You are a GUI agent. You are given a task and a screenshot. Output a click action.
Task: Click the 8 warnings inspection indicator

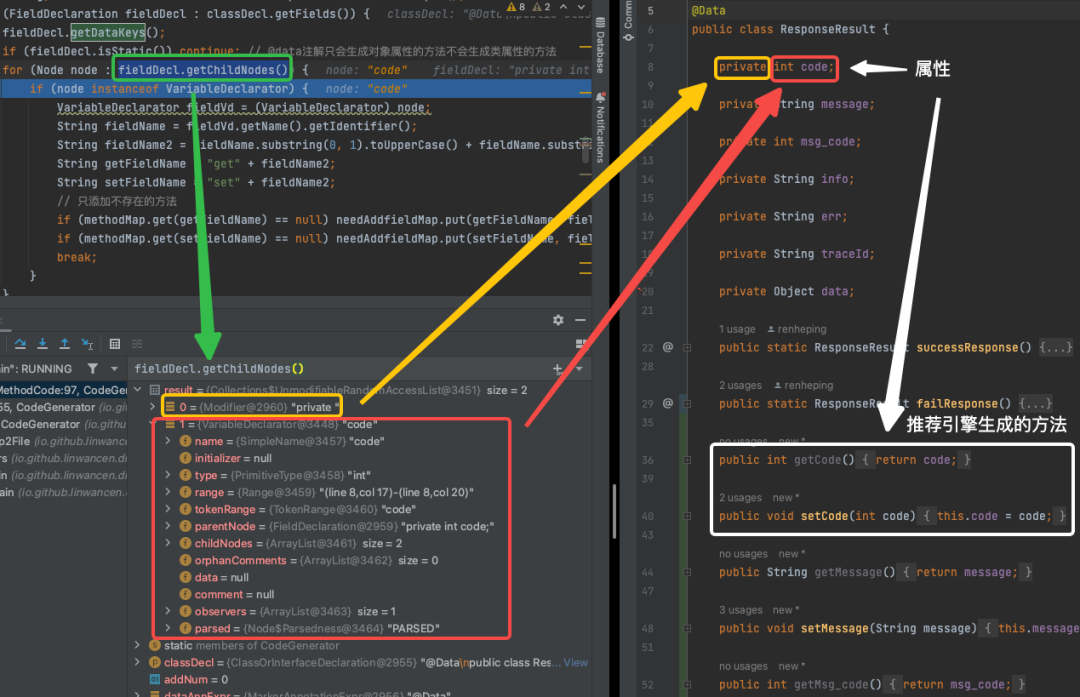click(516, 7)
